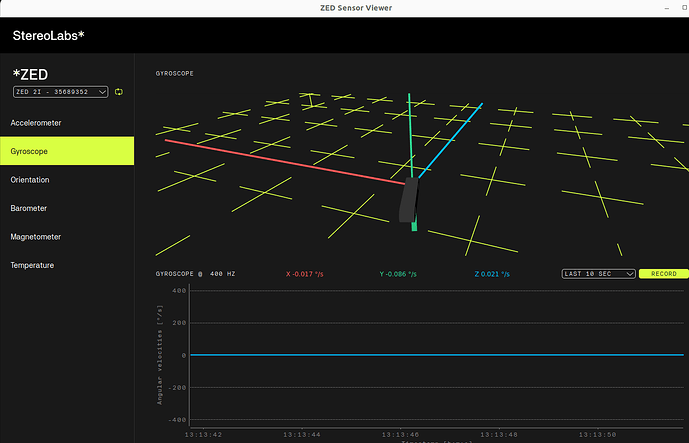
Task: Click the camera refresh icon beside device selector
Action: pyautogui.click(x=118, y=92)
